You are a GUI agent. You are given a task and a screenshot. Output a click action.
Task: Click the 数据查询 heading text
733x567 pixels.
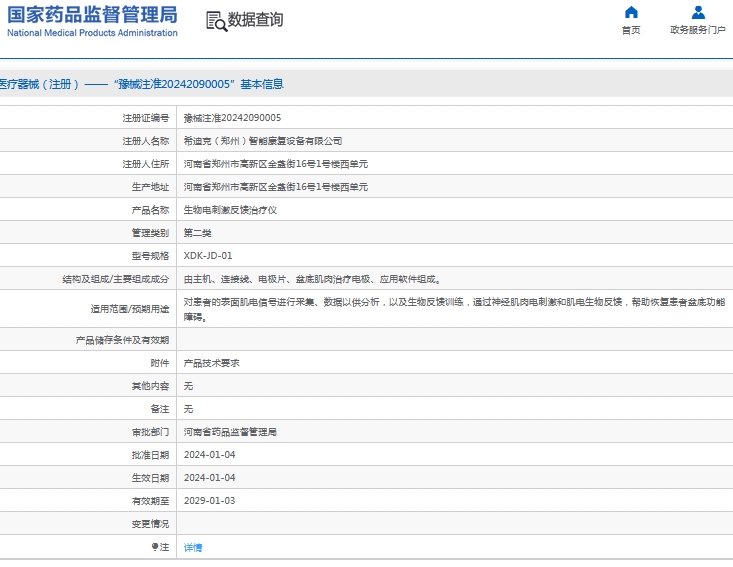255,20
